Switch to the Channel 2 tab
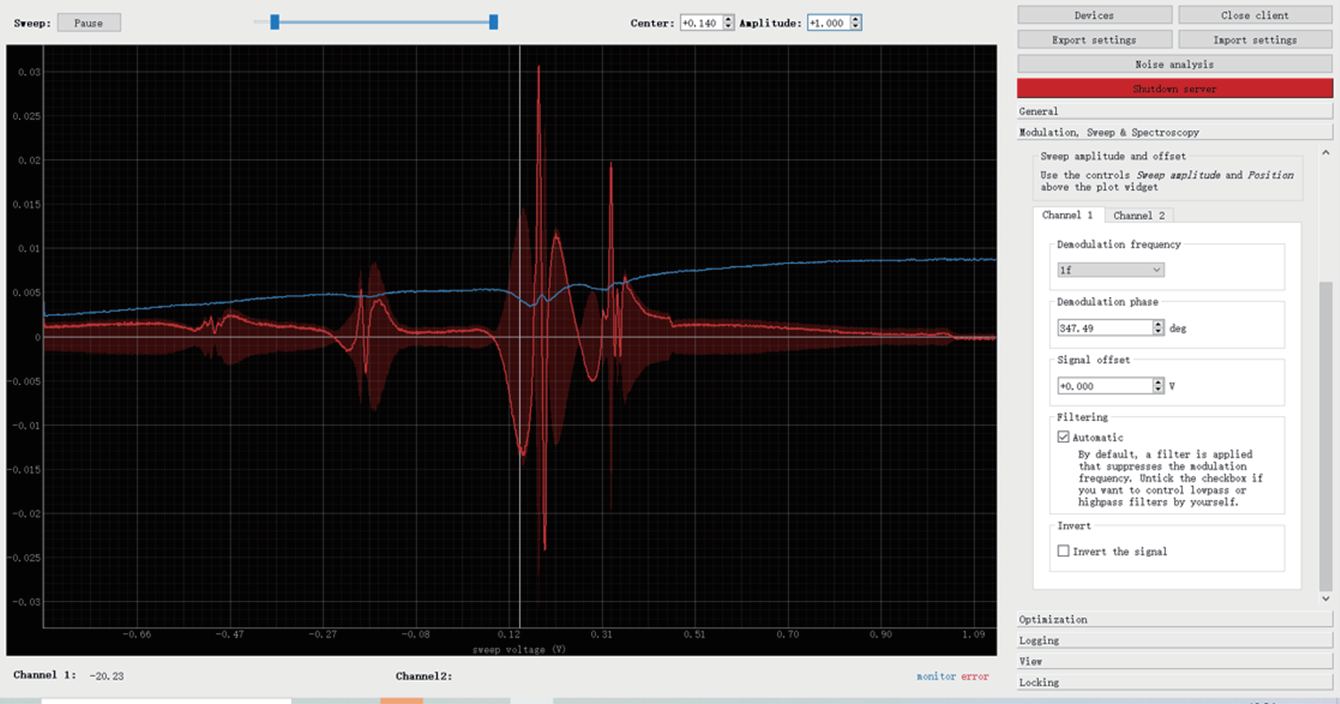 (x=1139, y=215)
